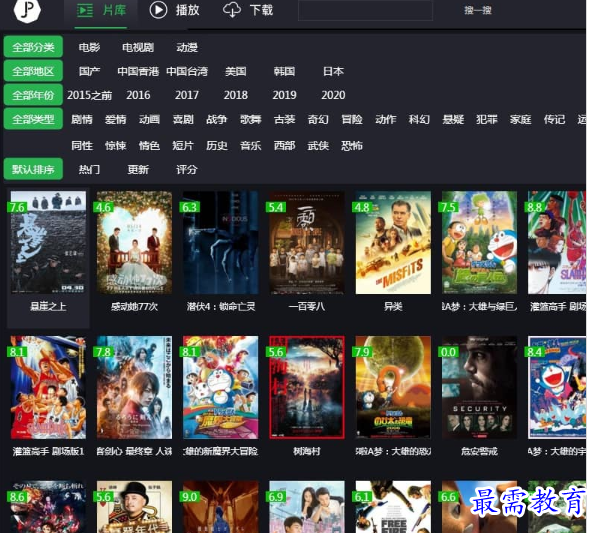Click the 树海村 title text
This screenshot has height=533, width=594.
[x=307, y=452]
